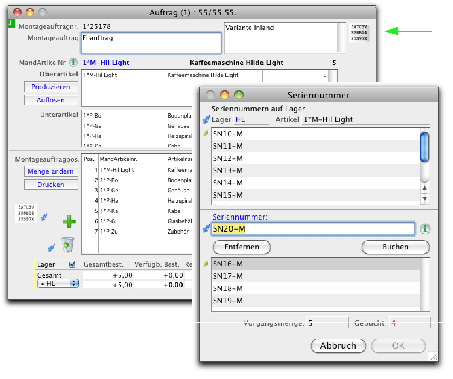453x379 pixels.
Task: Click the scrollbar of the Oberartikel list
Action: (332, 76)
